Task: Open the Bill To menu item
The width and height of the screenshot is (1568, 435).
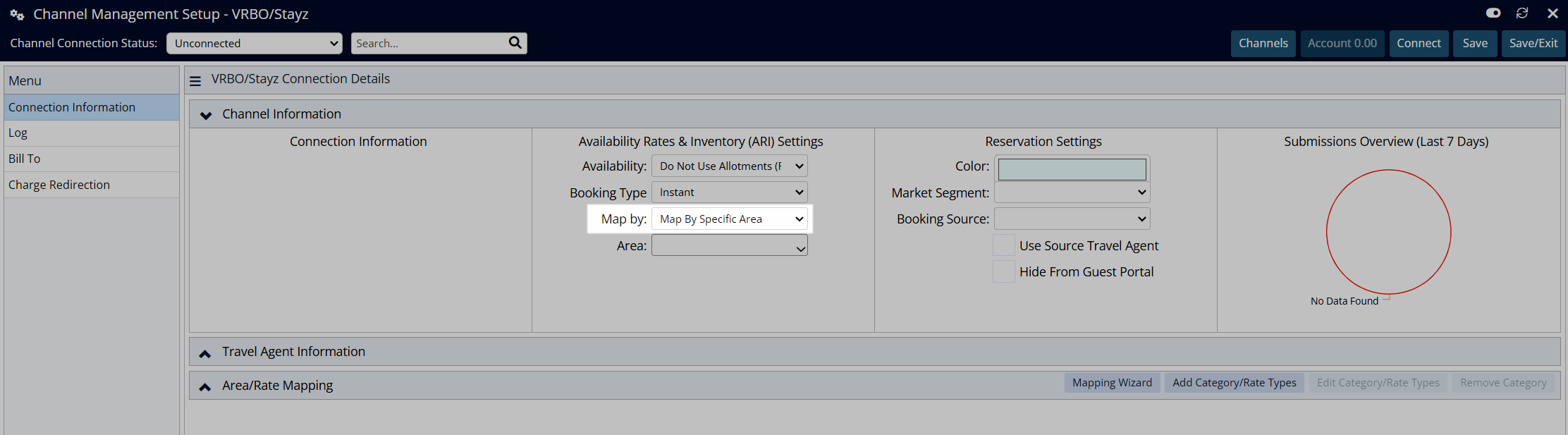Action: pyautogui.click(x=92, y=159)
